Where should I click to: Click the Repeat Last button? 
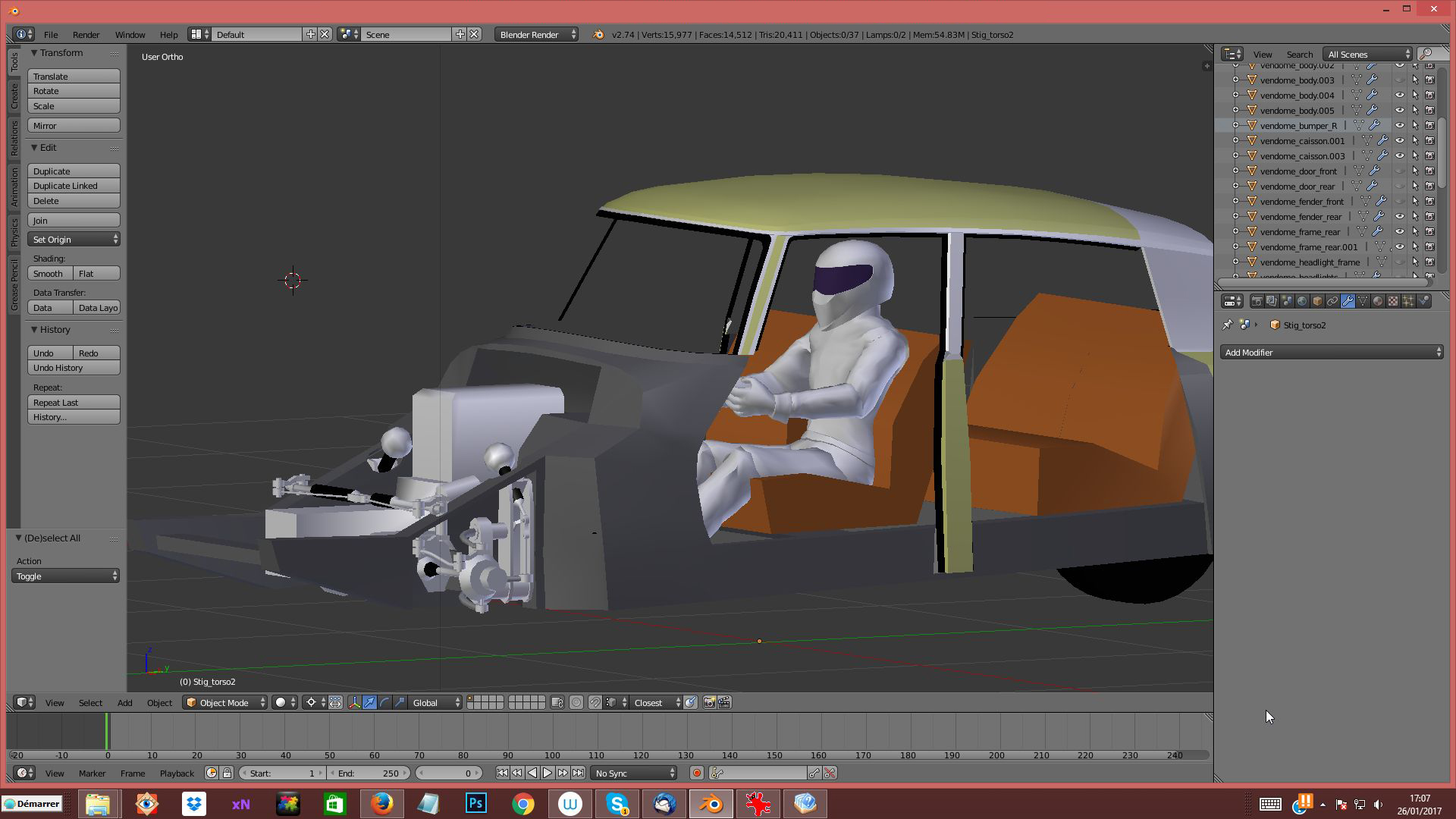coord(74,402)
